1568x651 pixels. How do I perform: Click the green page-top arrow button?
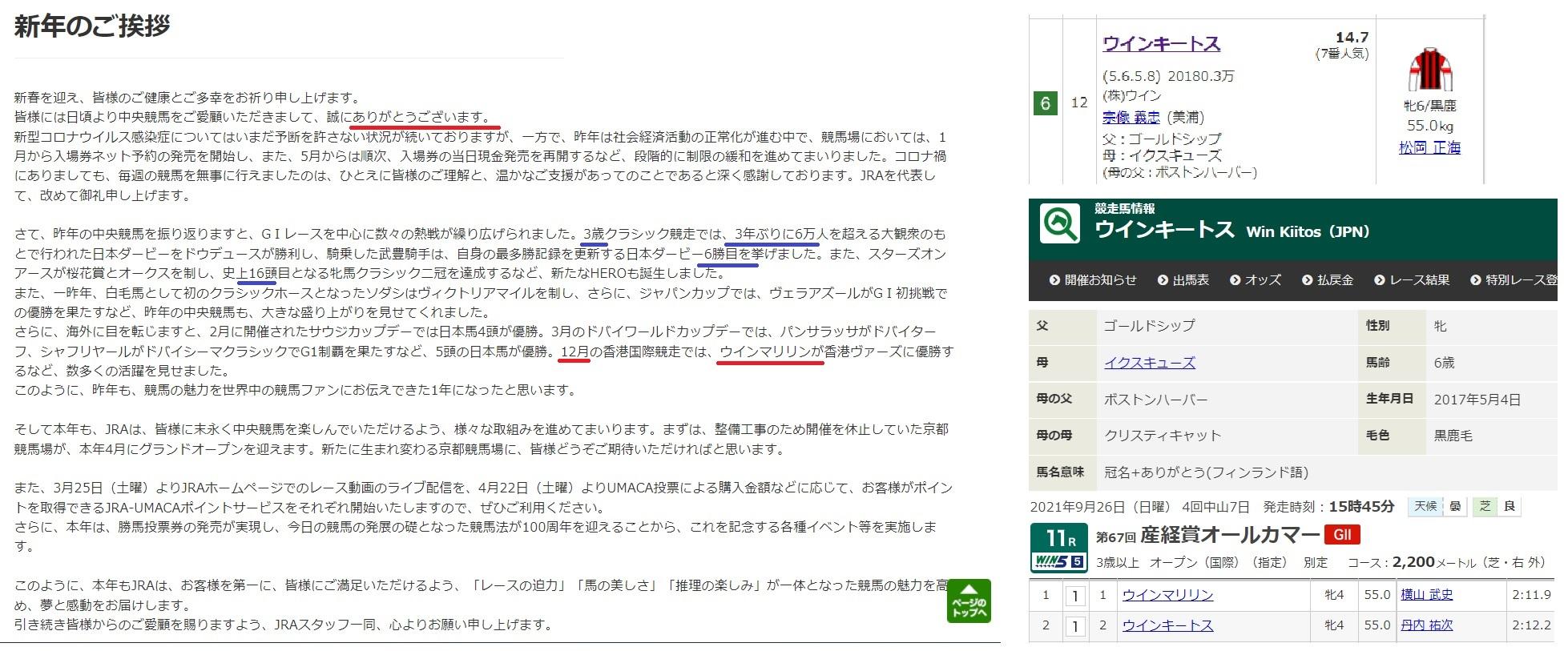pos(969,601)
